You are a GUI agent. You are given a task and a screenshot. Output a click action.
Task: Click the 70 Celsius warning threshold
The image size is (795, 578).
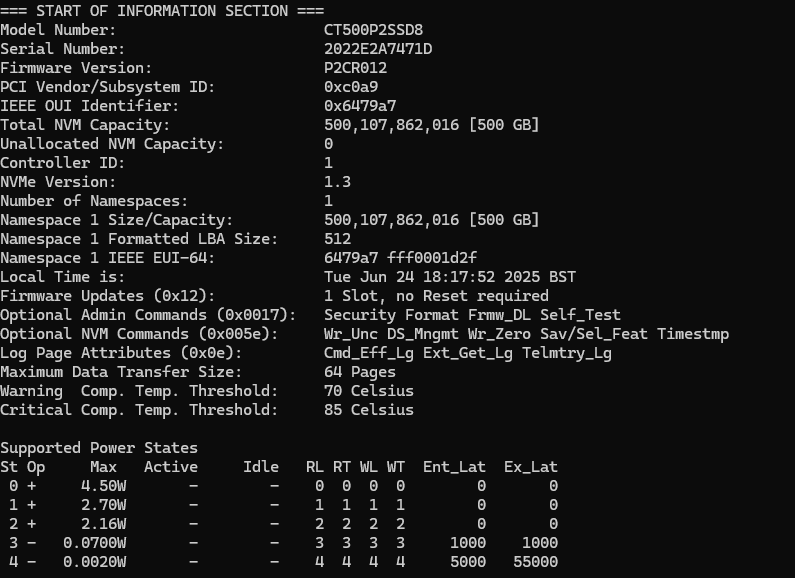pyautogui.click(x=369, y=391)
